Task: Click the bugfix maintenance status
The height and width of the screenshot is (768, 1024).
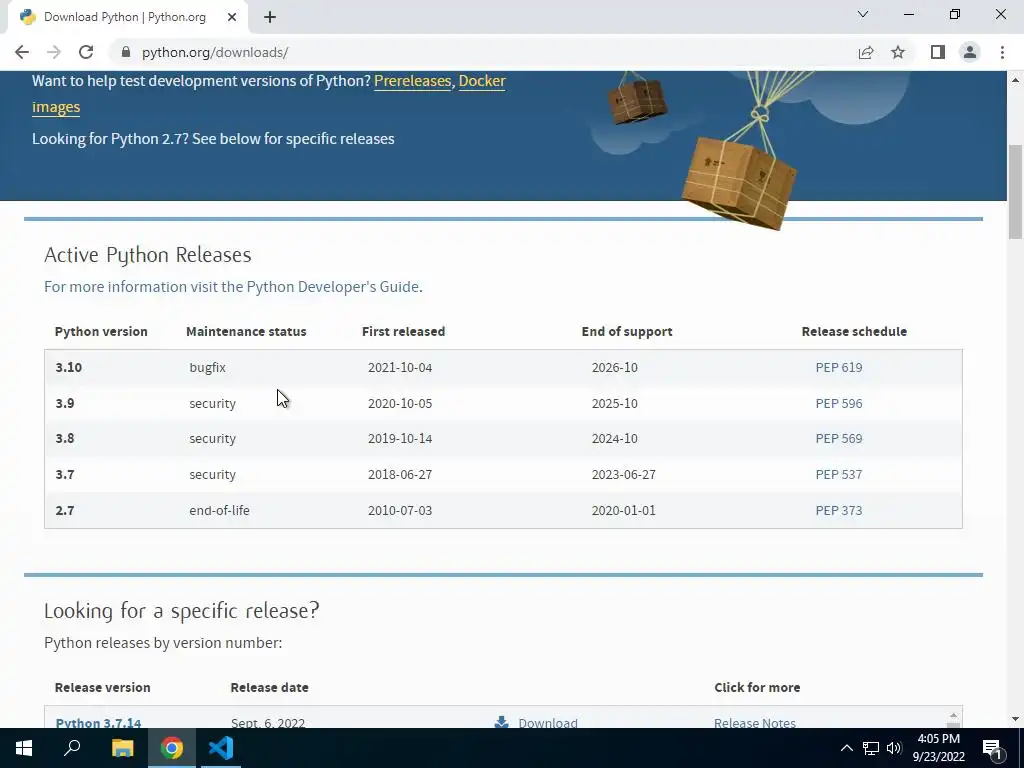Action: tap(208, 368)
